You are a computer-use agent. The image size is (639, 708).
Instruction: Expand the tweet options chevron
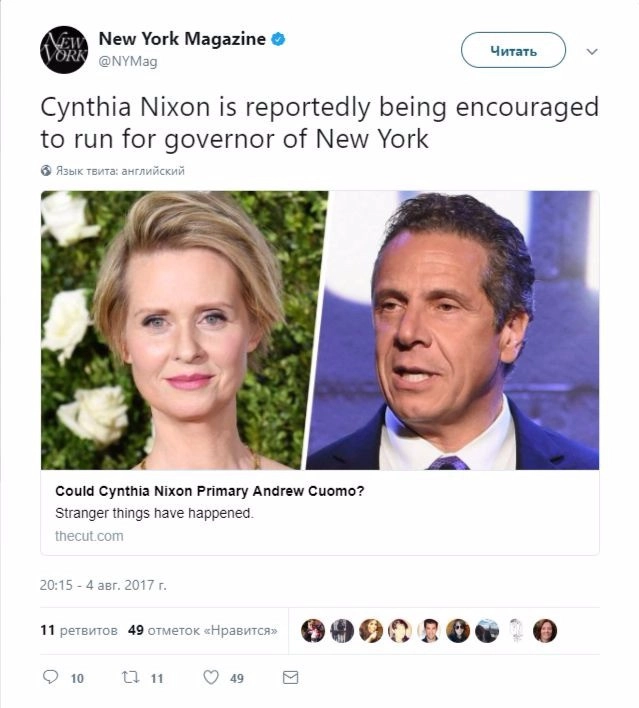point(592,51)
